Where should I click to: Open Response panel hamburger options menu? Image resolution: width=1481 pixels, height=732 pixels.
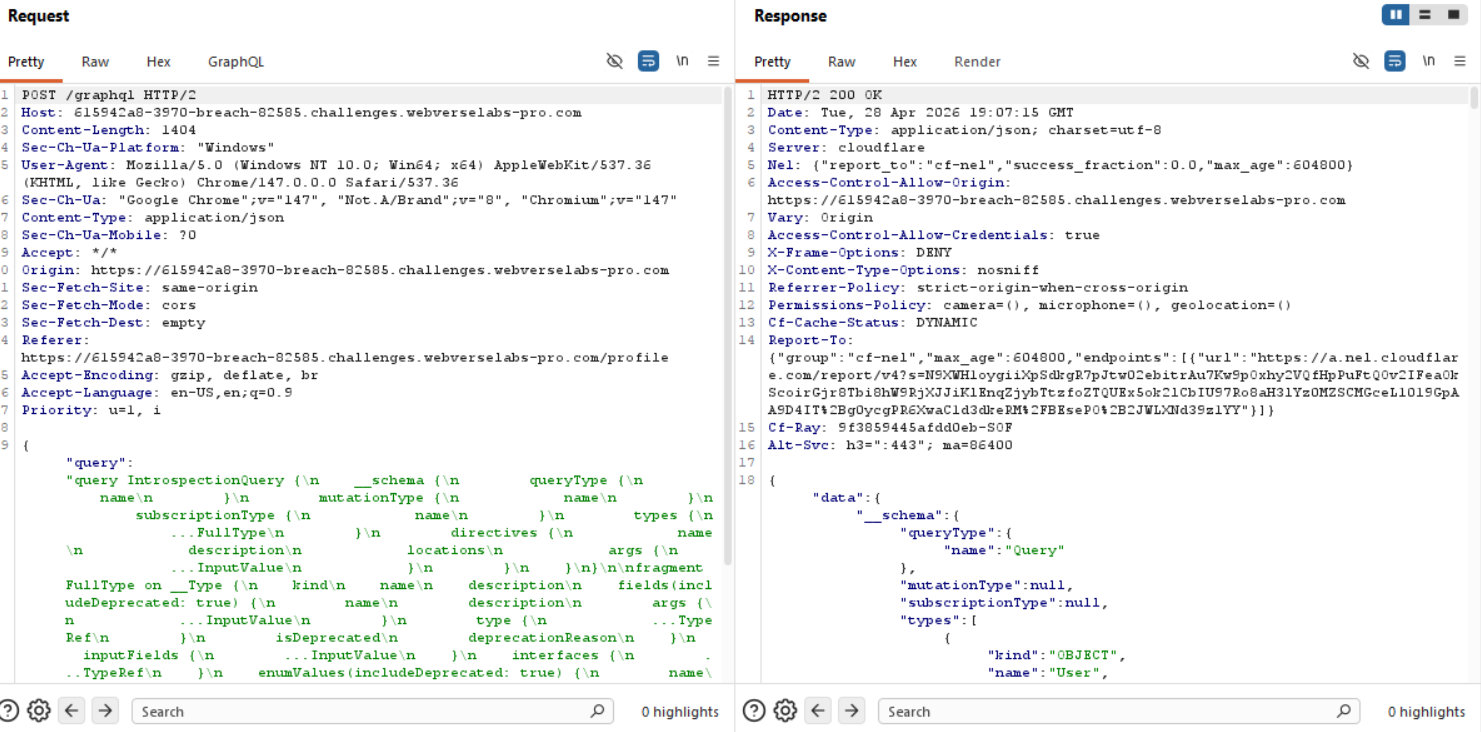tap(1459, 61)
